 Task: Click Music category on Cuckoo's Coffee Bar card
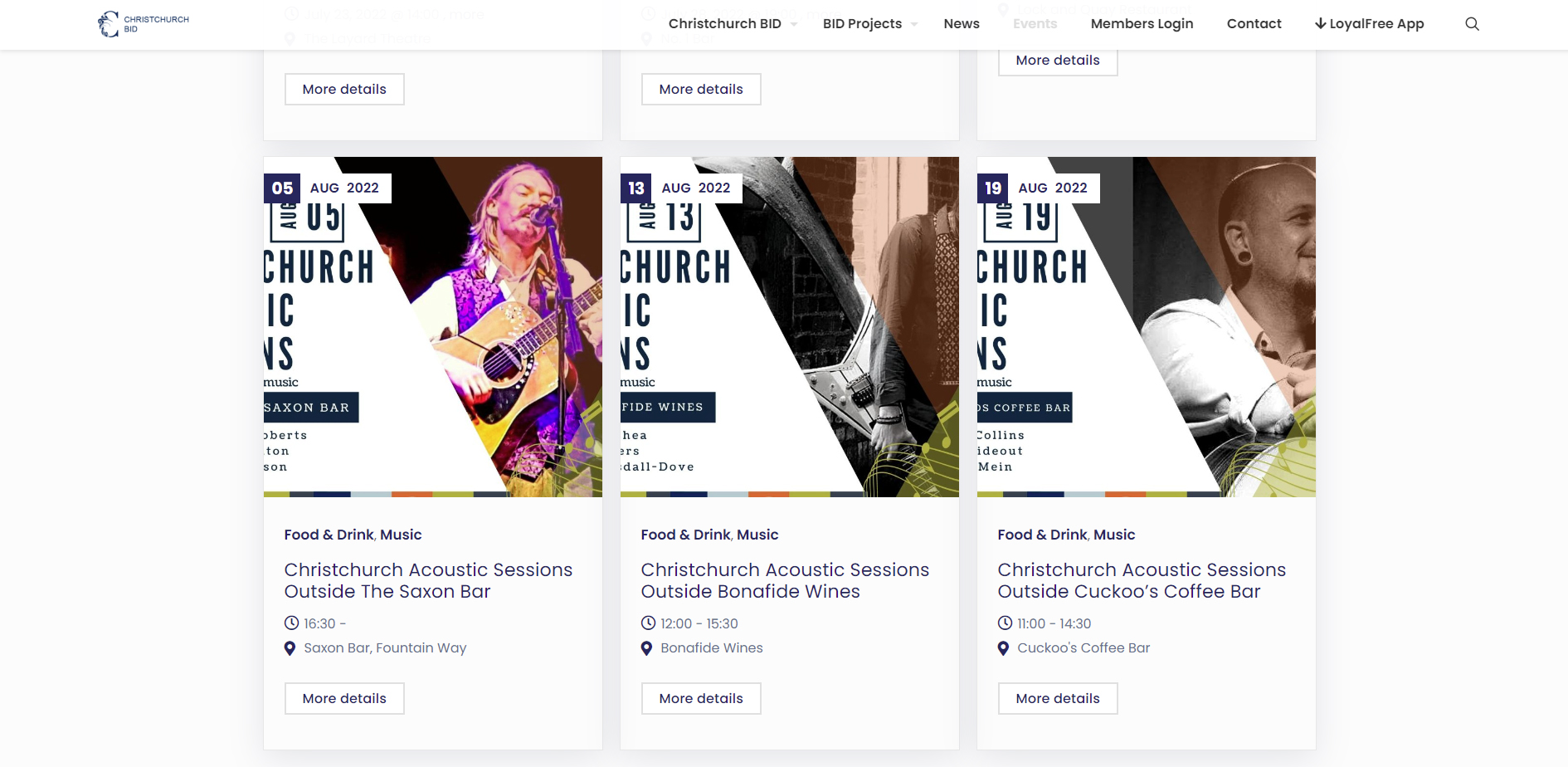tap(1114, 535)
